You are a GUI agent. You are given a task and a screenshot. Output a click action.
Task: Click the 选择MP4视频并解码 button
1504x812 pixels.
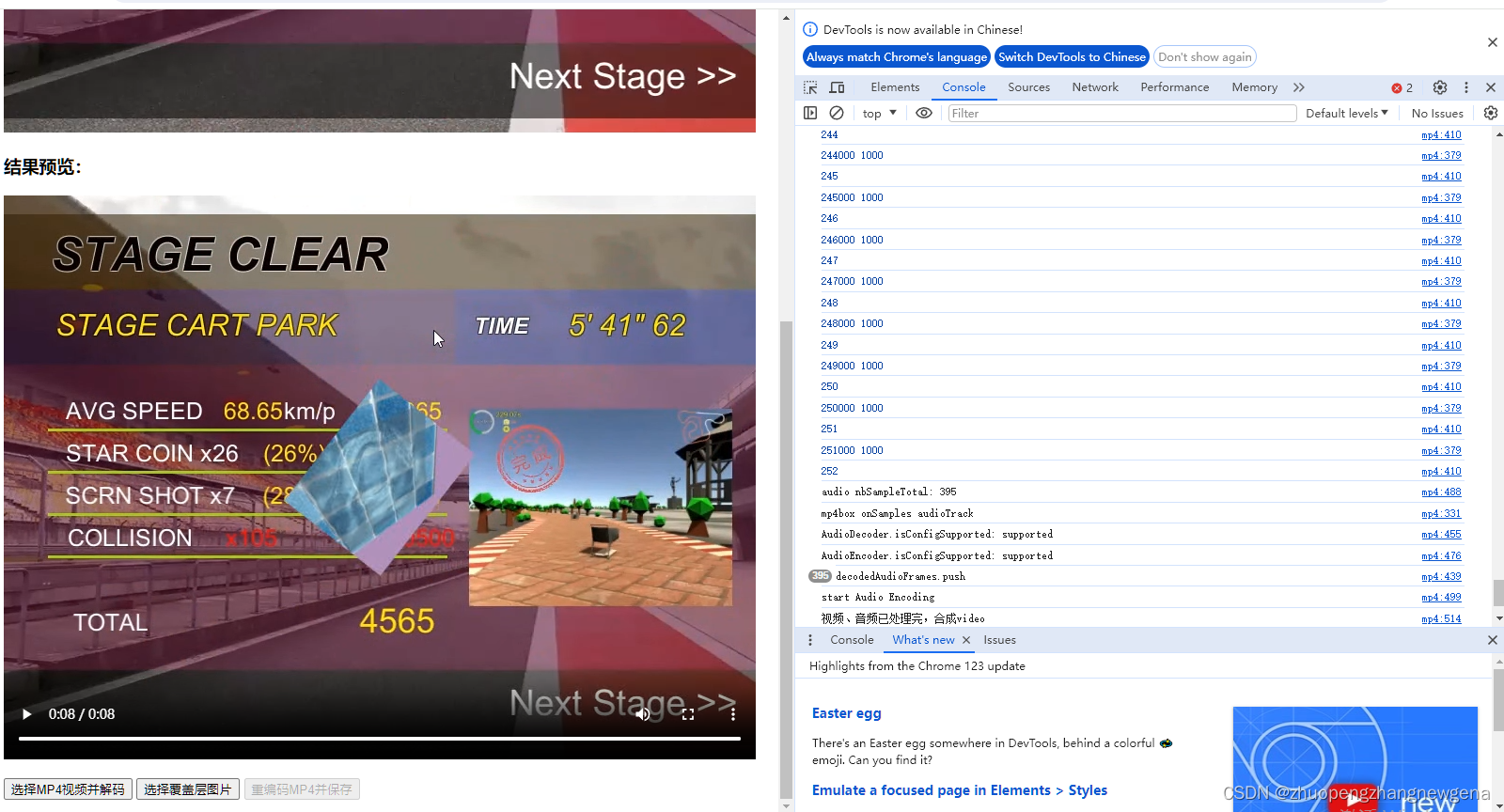[68, 789]
